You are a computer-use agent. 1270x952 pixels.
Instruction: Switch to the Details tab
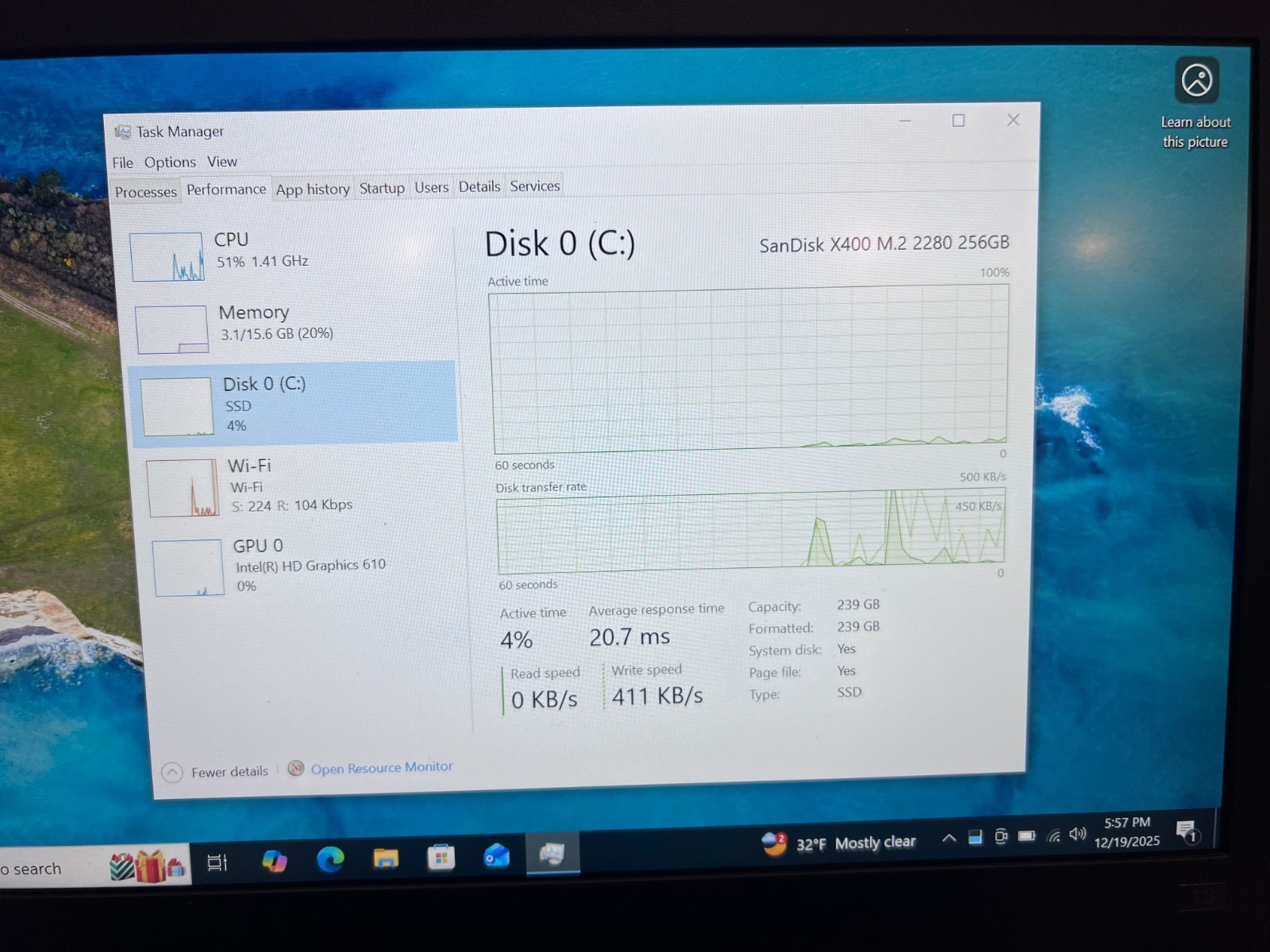pos(479,186)
